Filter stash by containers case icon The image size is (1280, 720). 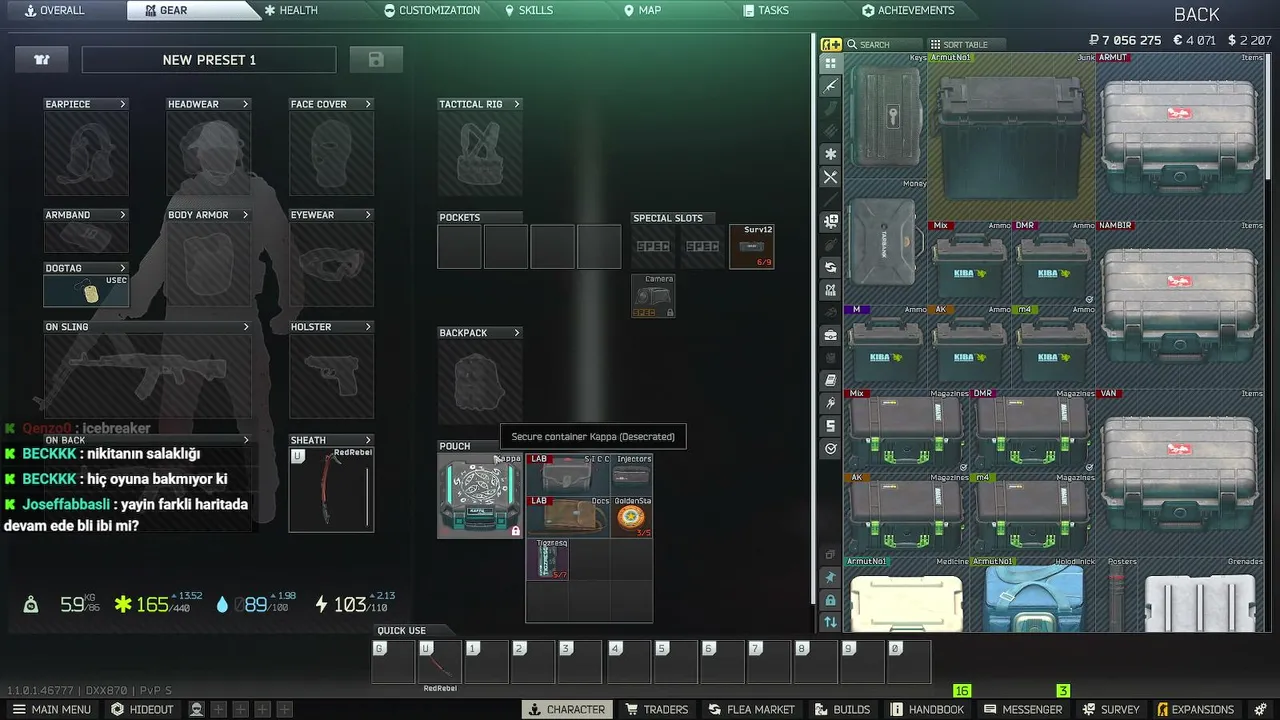(830, 336)
